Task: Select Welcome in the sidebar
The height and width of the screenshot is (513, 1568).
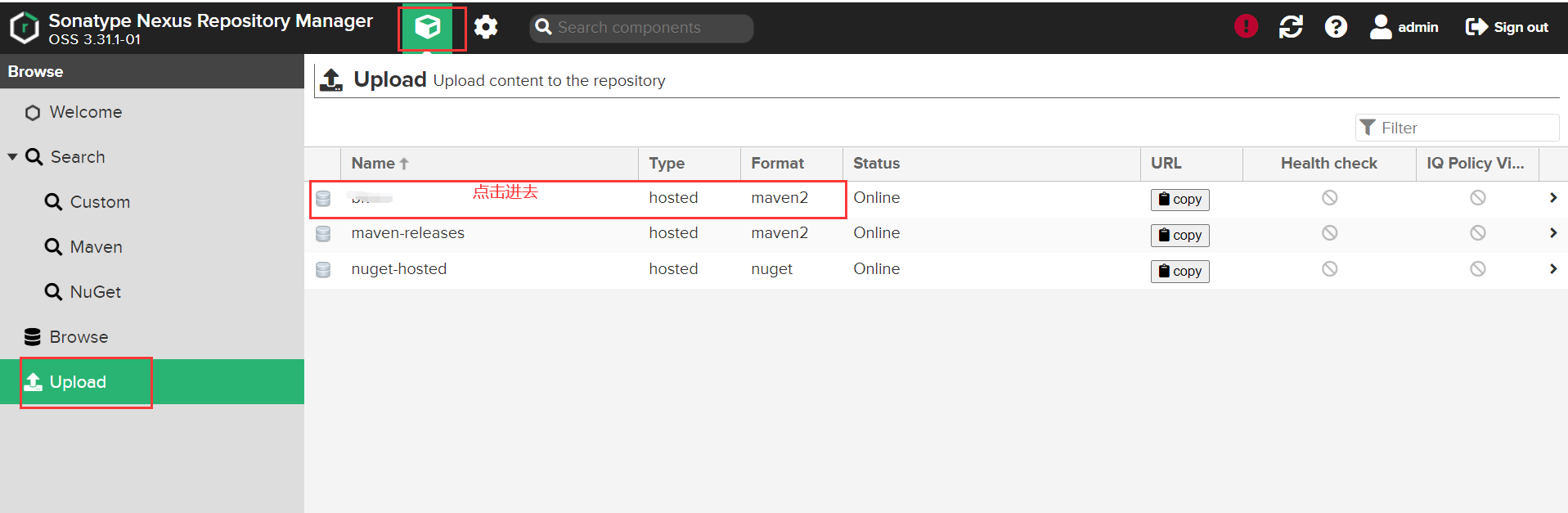Action: tap(85, 112)
